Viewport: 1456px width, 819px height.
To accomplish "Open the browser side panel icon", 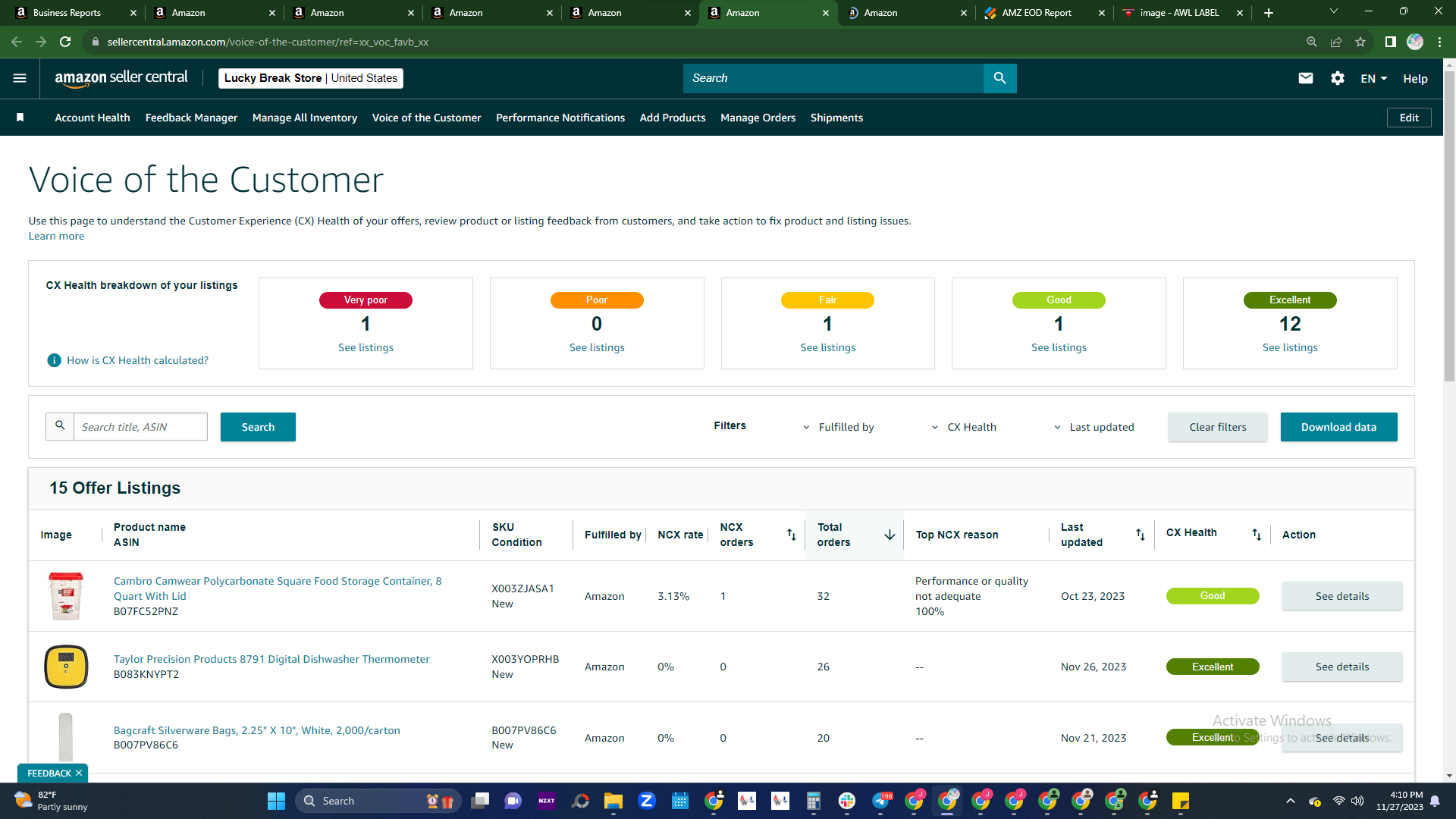I will (1390, 42).
